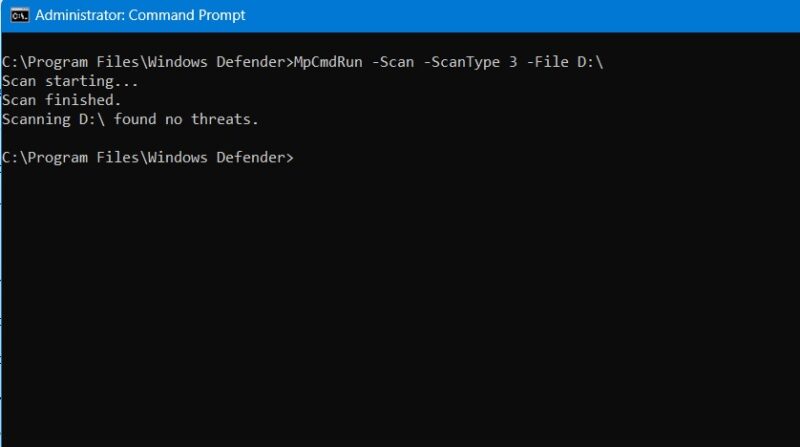
Task: Click the word 'threats.' in the output
Action: tap(224, 119)
